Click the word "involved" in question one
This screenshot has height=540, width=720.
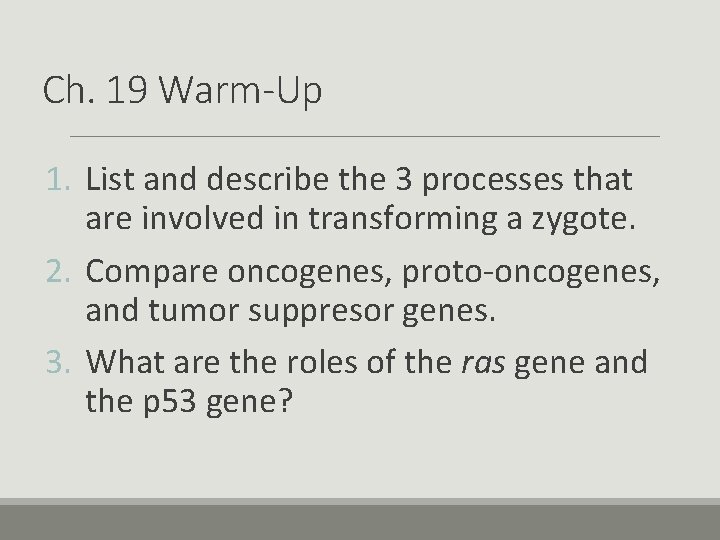[x=202, y=218]
